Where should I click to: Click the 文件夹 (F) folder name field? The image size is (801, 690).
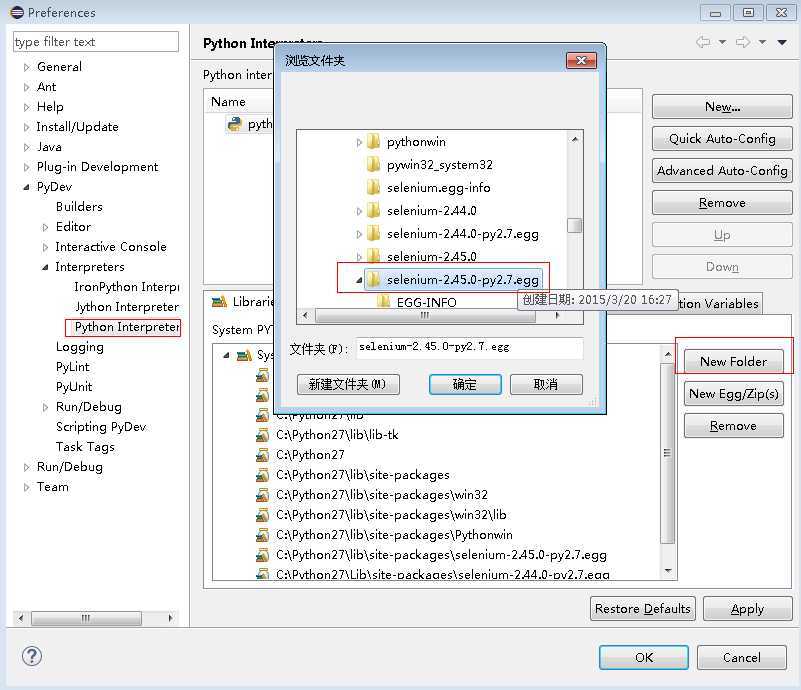[x=469, y=347]
